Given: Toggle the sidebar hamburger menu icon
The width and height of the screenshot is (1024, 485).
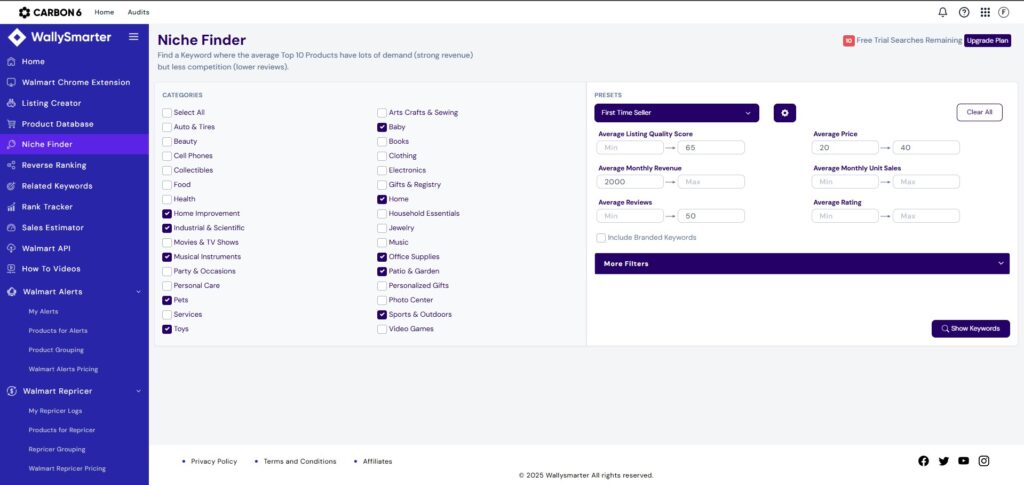Looking at the screenshot, I should 133,37.
